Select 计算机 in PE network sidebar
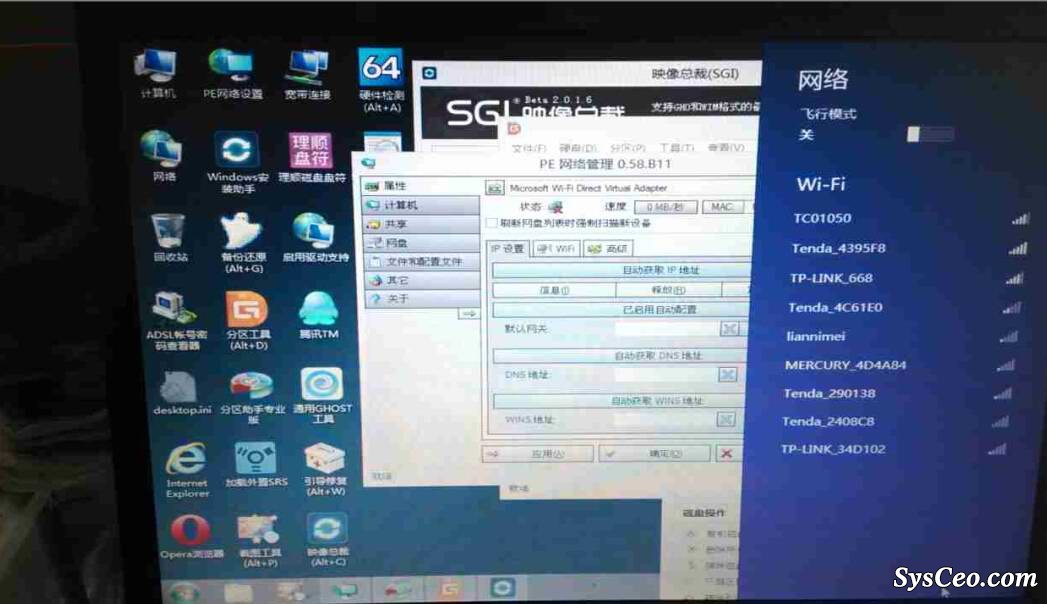 click(x=420, y=205)
